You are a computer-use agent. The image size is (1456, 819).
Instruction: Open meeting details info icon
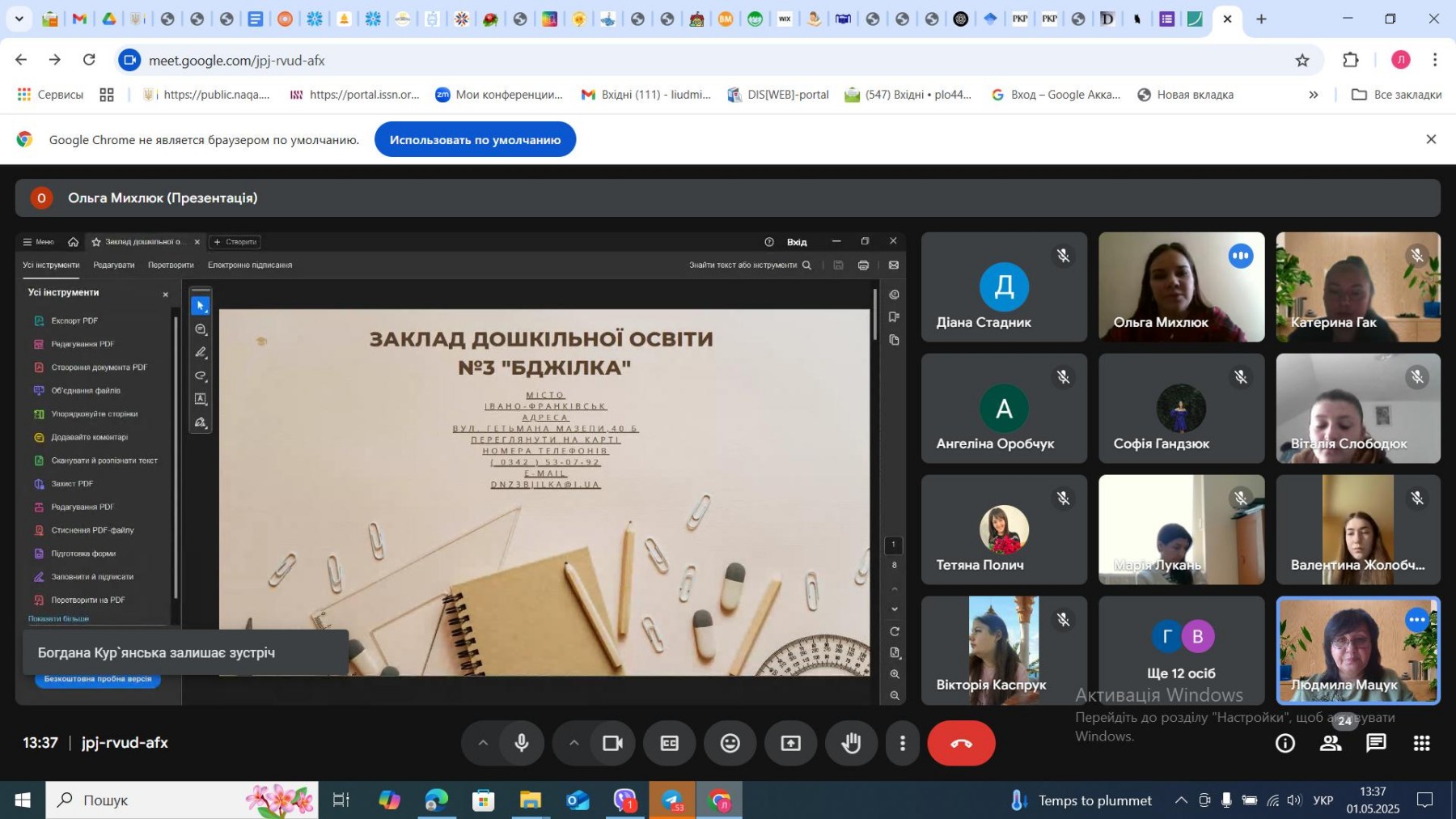coord(1285,743)
